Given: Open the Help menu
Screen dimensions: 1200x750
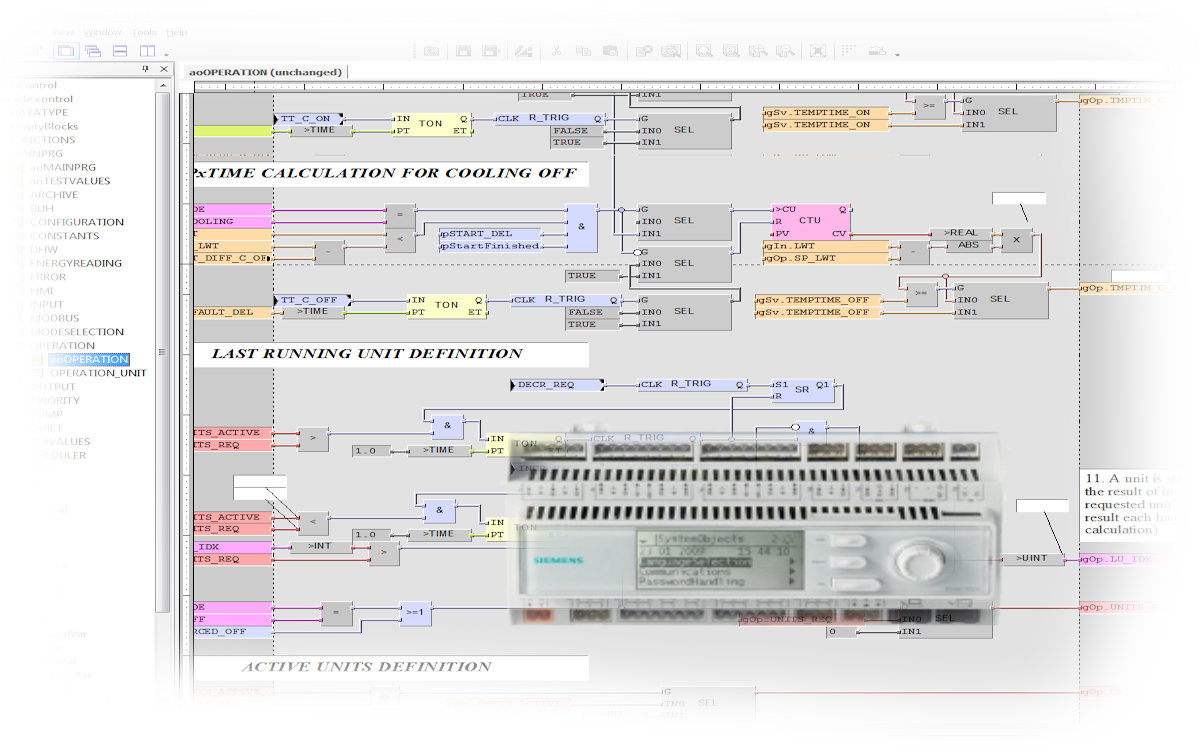Looking at the screenshot, I should coord(177,33).
